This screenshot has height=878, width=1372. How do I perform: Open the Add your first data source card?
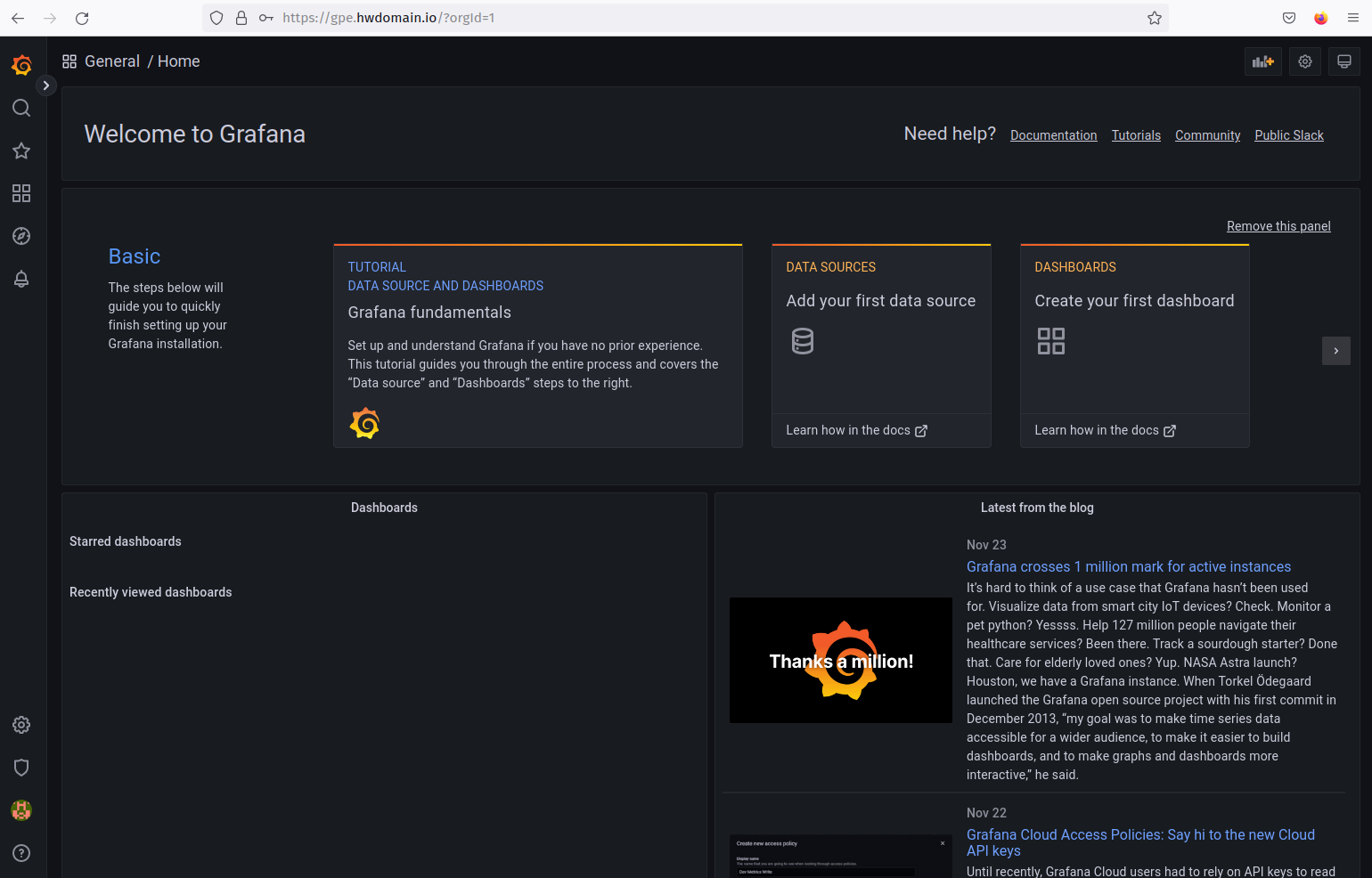click(x=881, y=346)
